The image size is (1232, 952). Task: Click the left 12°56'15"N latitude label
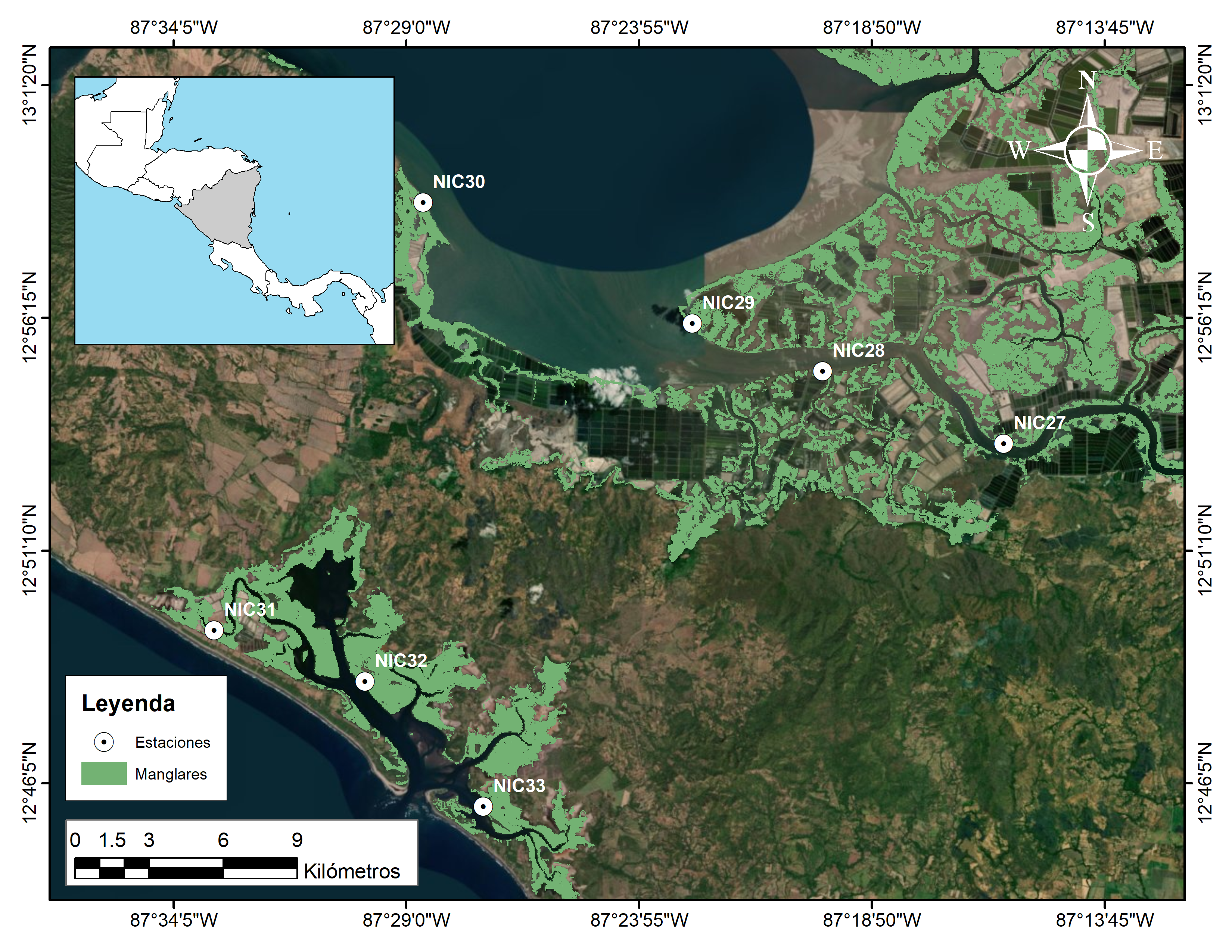(29, 317)
